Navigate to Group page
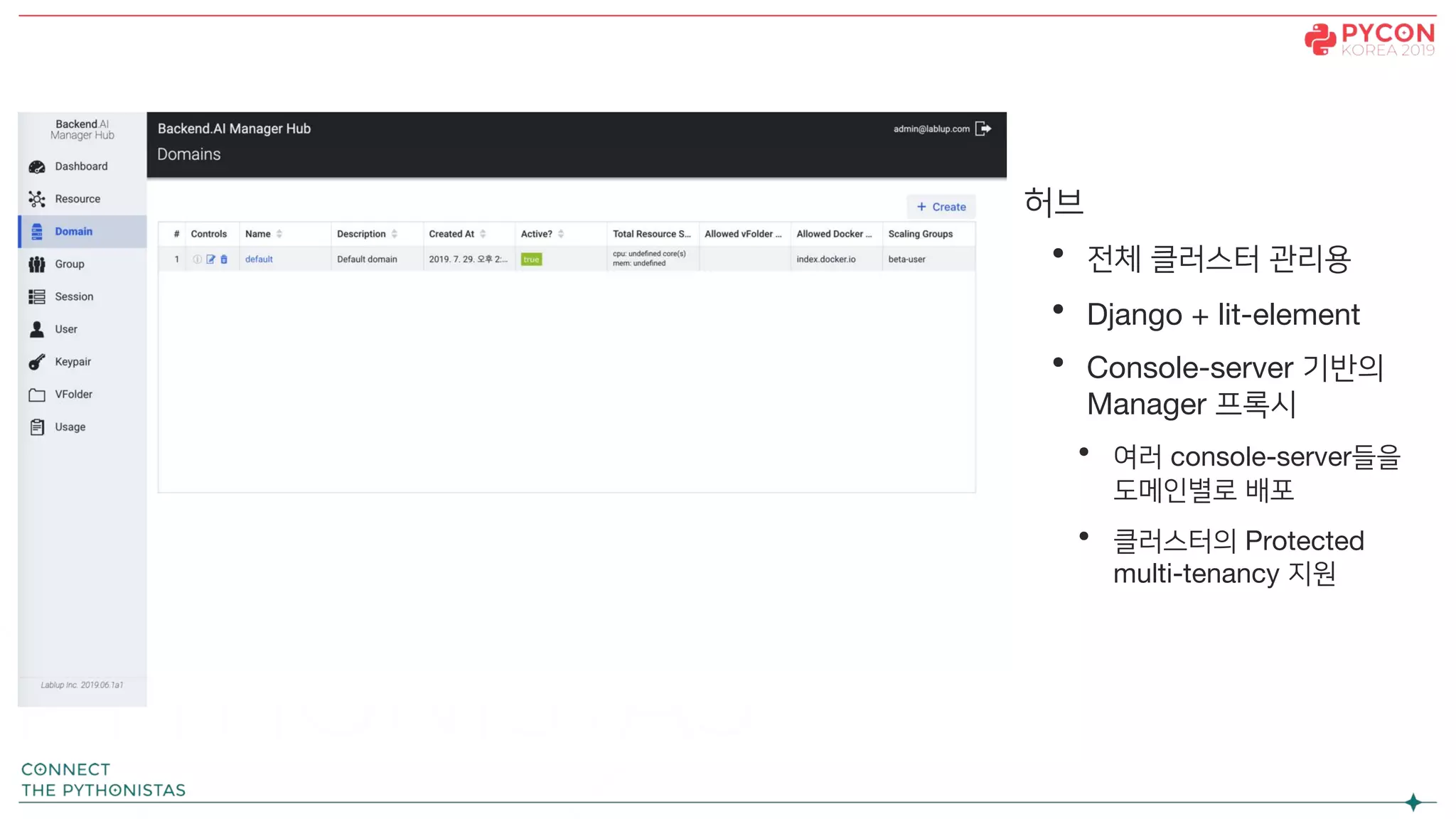 (82, 264)
